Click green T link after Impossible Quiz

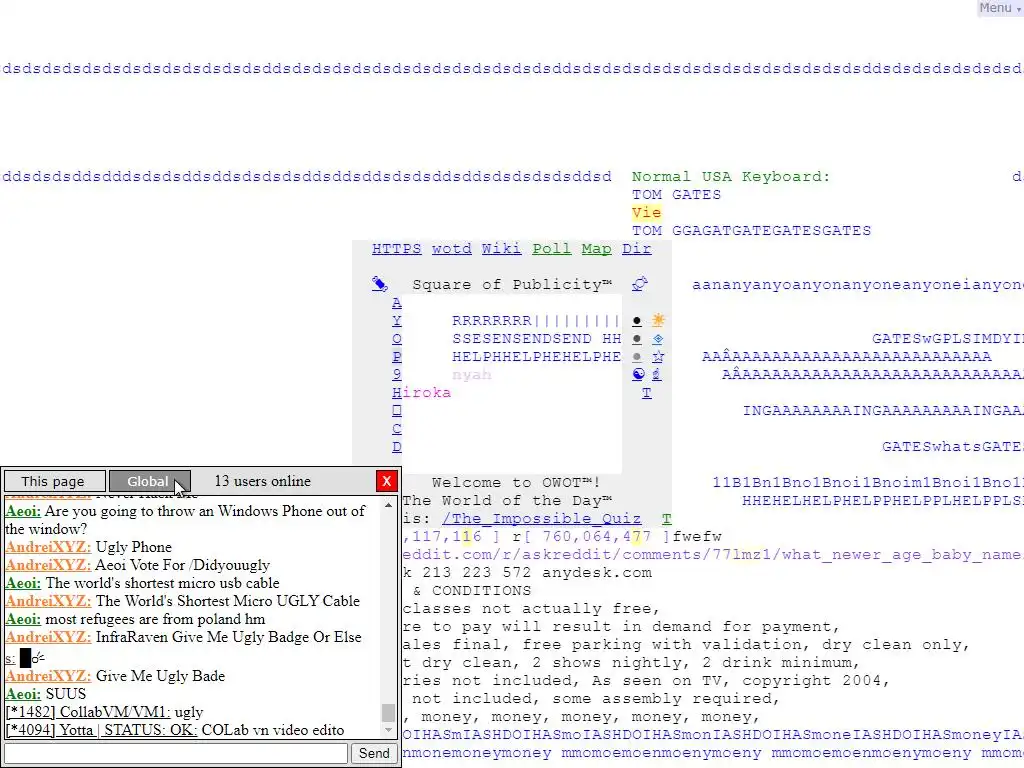click(666, 519)
